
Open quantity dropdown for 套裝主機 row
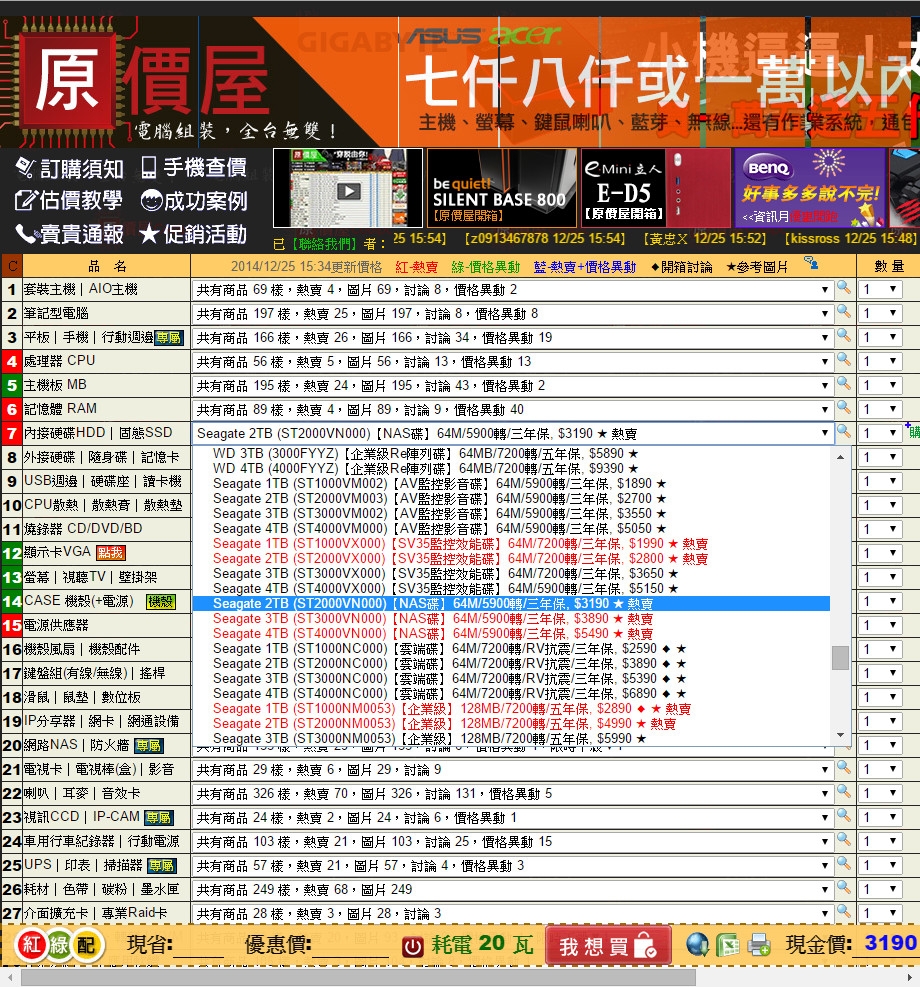coord(880,289)
